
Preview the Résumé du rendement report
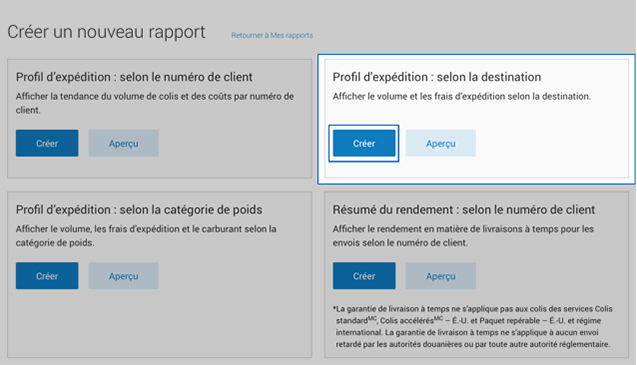441,276
